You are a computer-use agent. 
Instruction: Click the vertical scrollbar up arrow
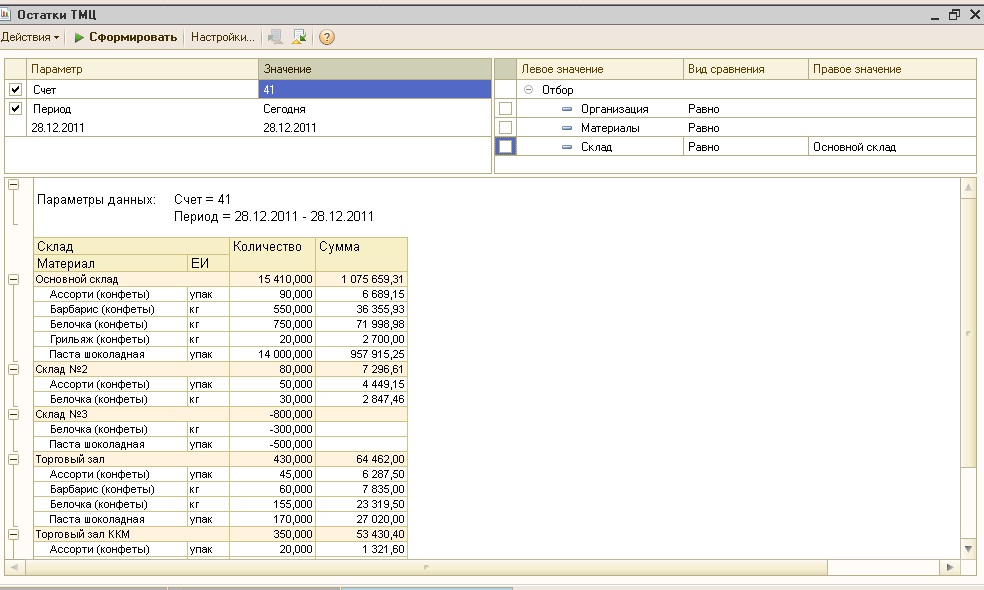click(x=968, y=188)
